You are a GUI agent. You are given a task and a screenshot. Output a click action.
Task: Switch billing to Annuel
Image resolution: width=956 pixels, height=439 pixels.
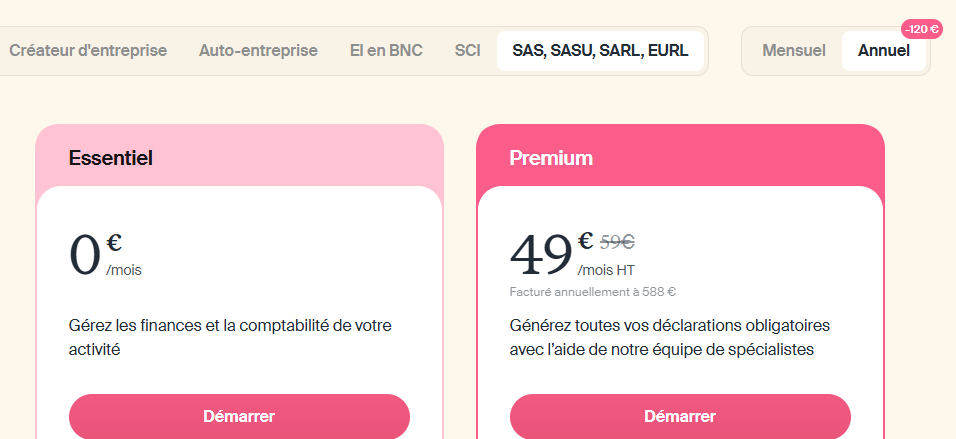pyautogui.click(x=884, y=50)
